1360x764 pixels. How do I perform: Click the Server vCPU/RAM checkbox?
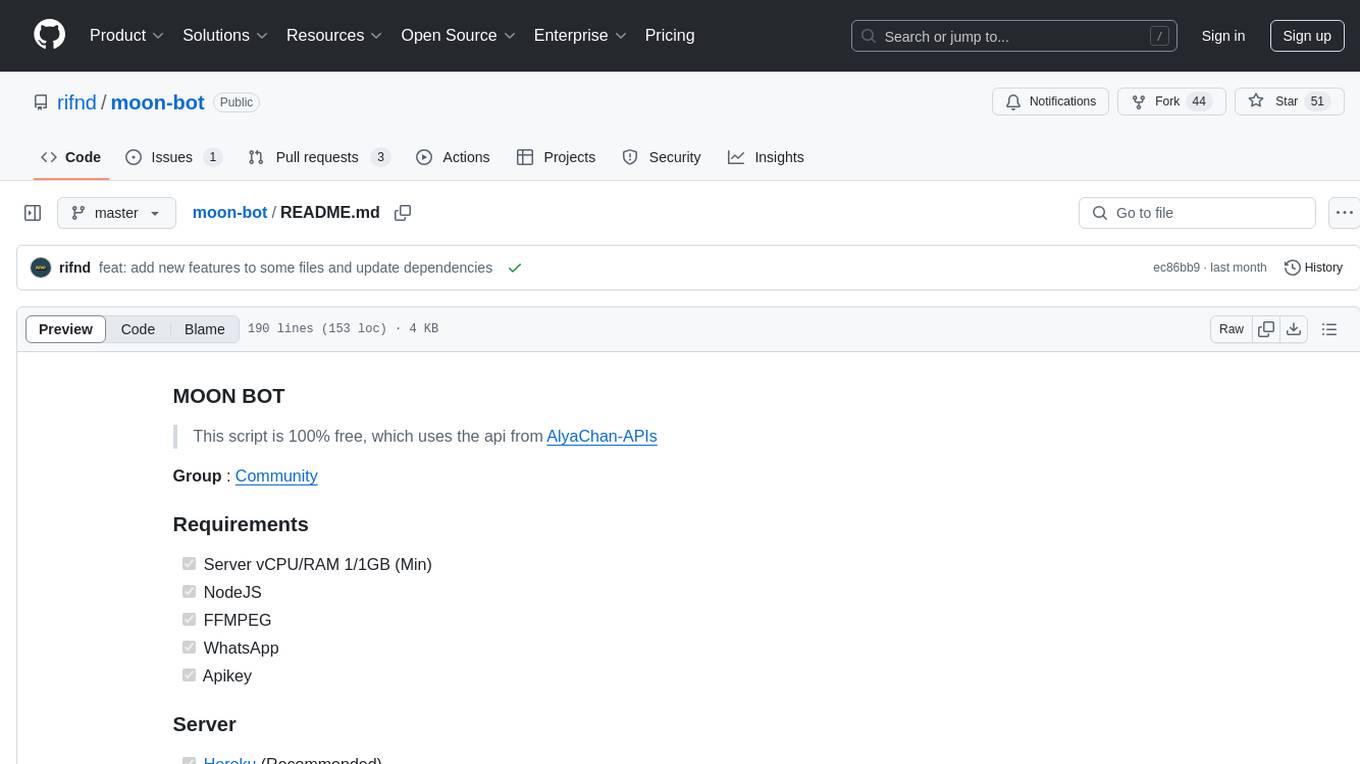pos(189,564)
